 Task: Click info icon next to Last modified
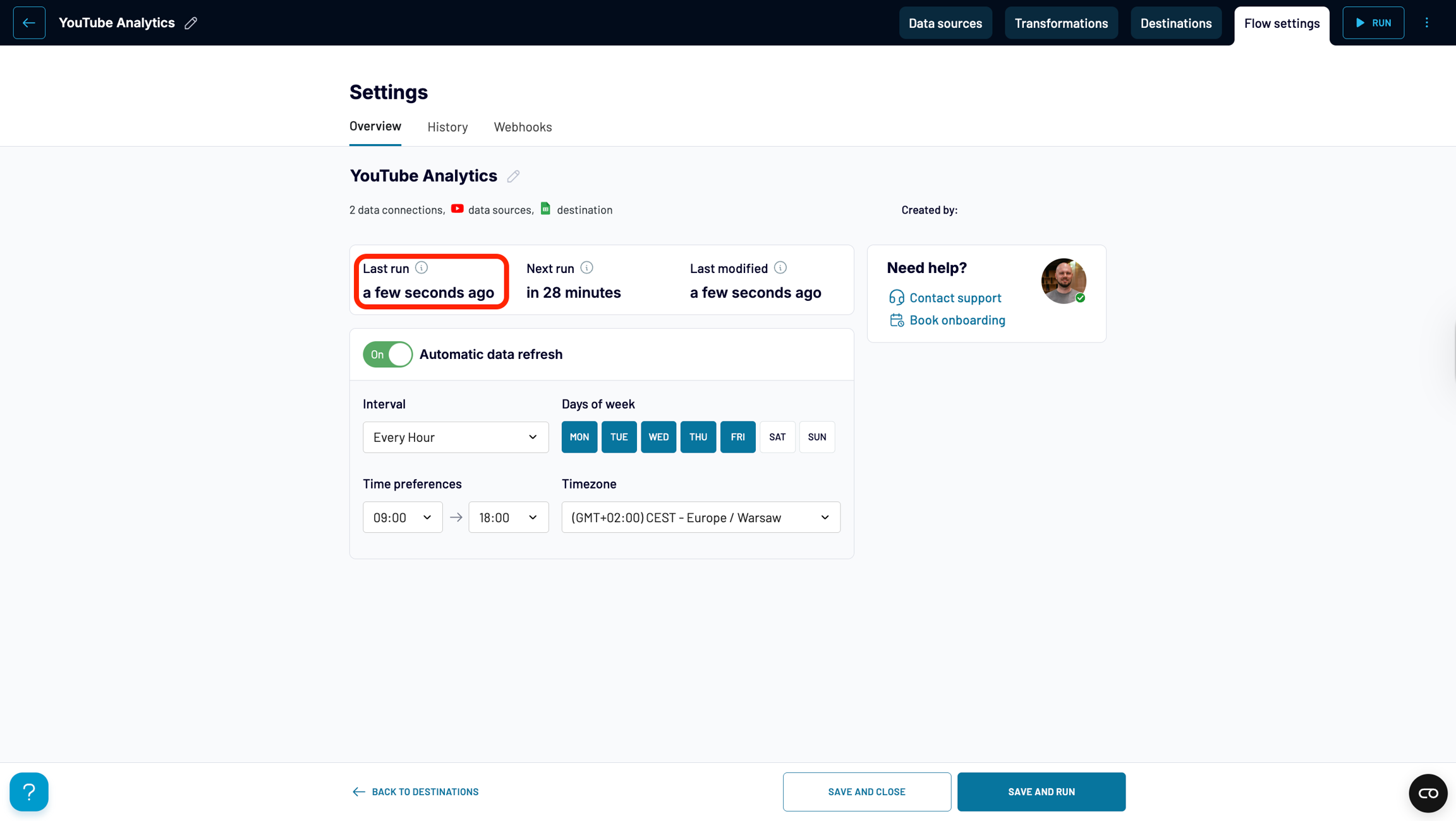pos(780,268)
